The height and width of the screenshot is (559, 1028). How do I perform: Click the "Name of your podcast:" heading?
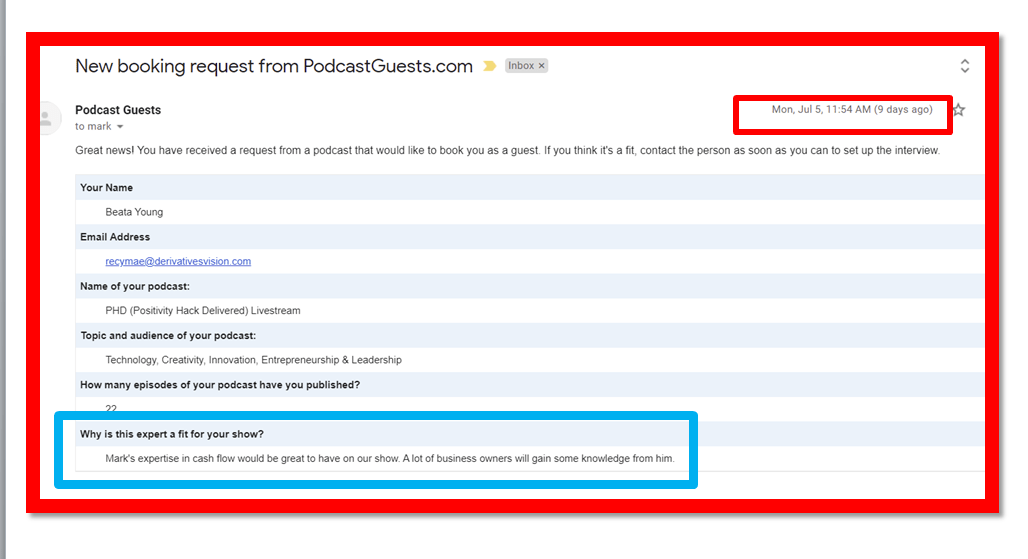click(x=134, y=286)
